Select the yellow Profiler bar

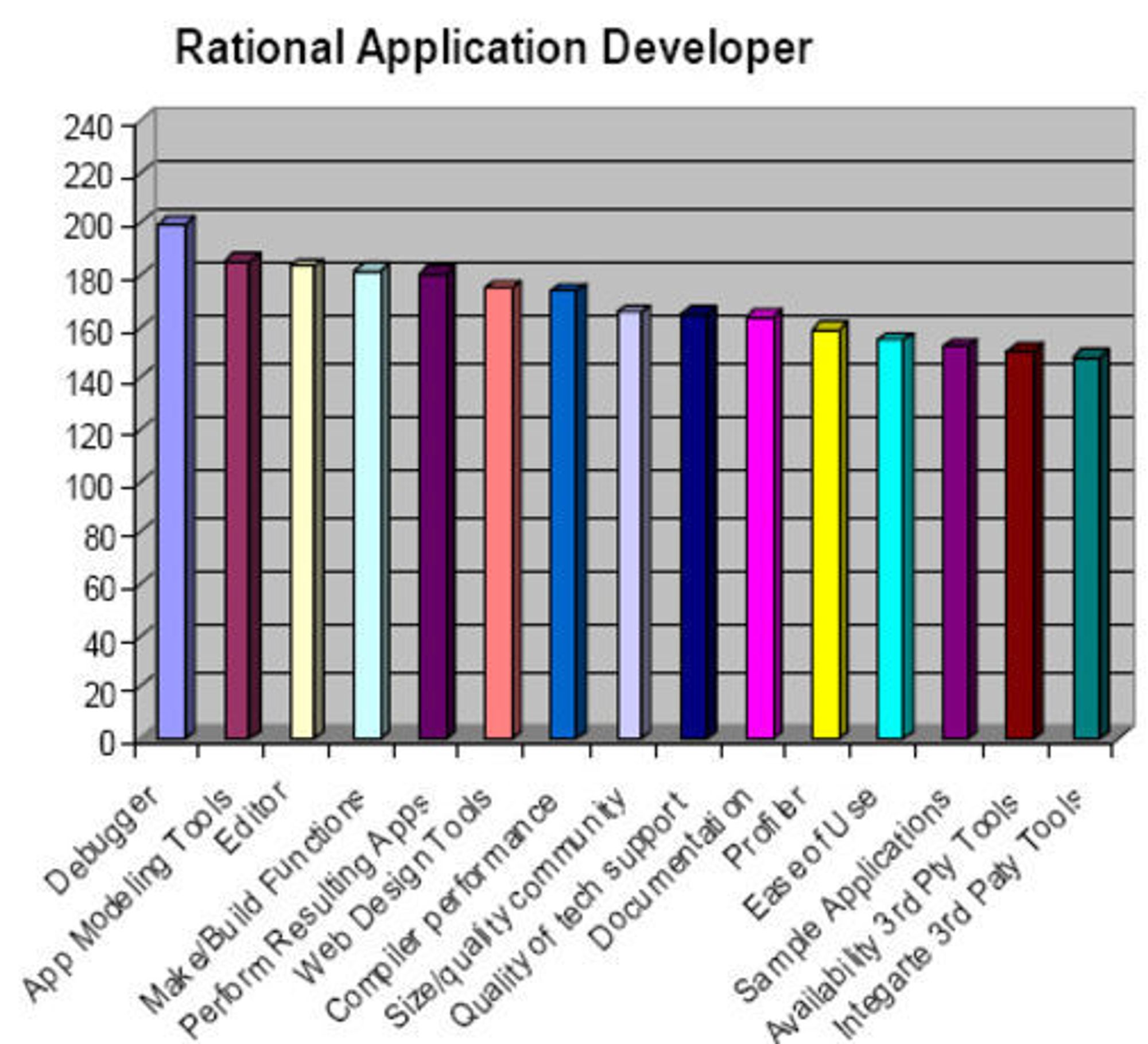(829, 530)
